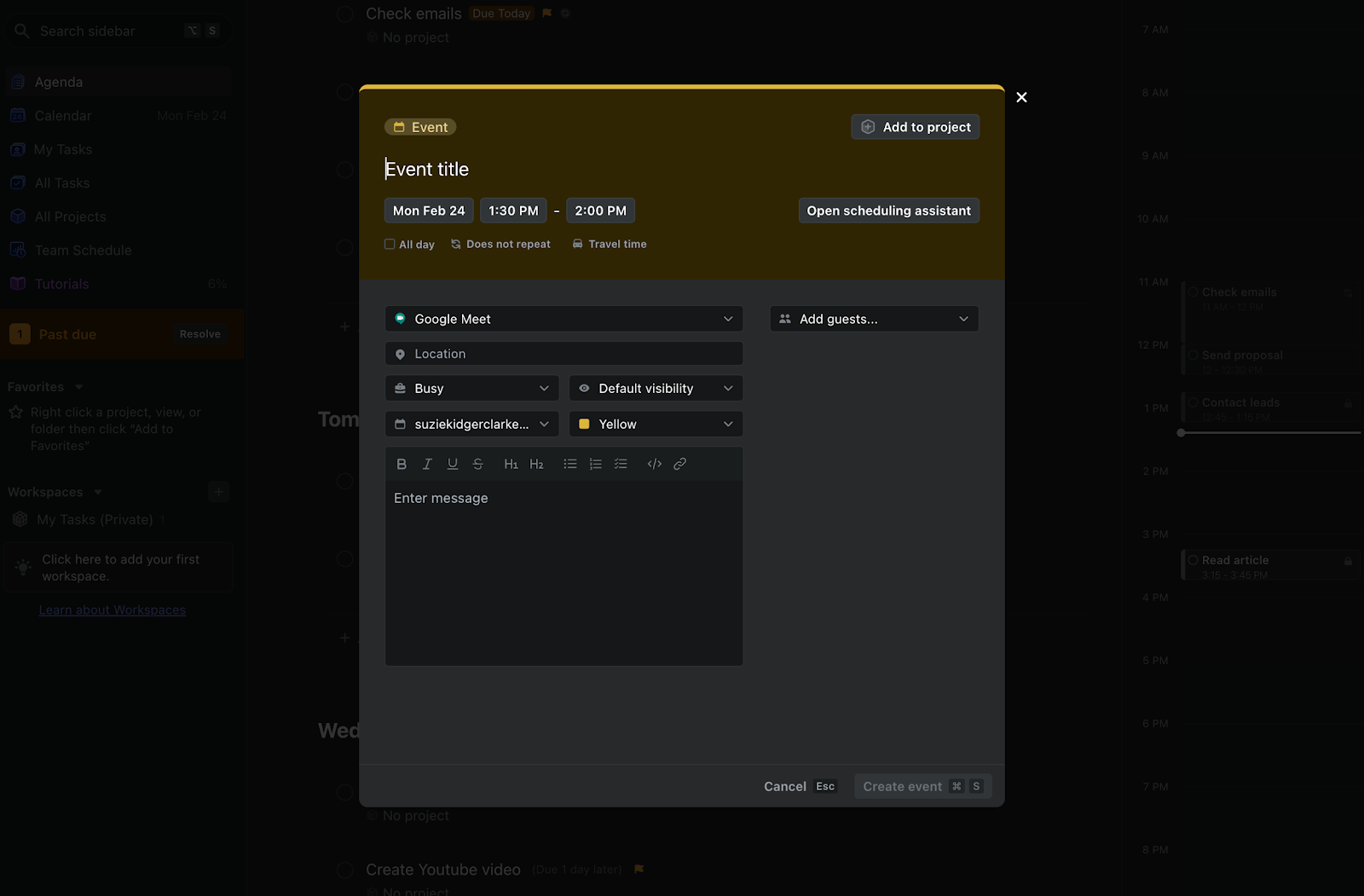Change the event date Mon Feb 24
Screen dimensions: 1364x896
[x=429, y=211]
